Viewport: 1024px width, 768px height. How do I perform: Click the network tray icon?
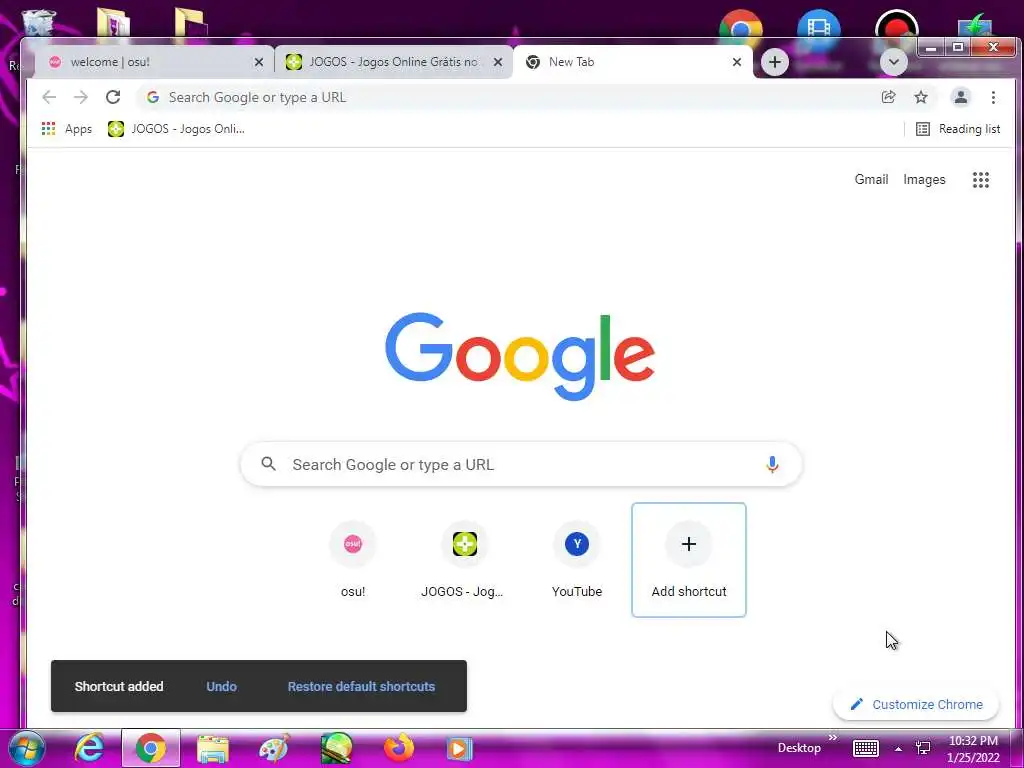[x=923, y=748]
